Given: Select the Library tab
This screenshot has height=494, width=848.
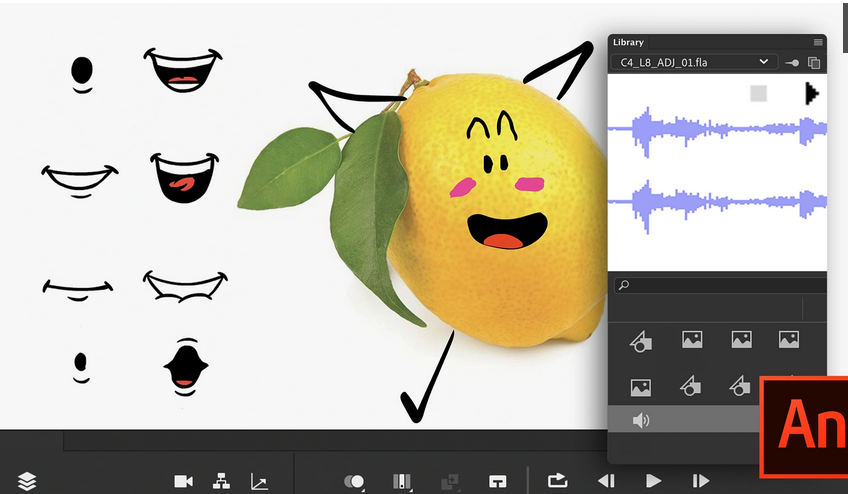Looking at the screenshot, I should pyautogui.click(x=628, y=42).
